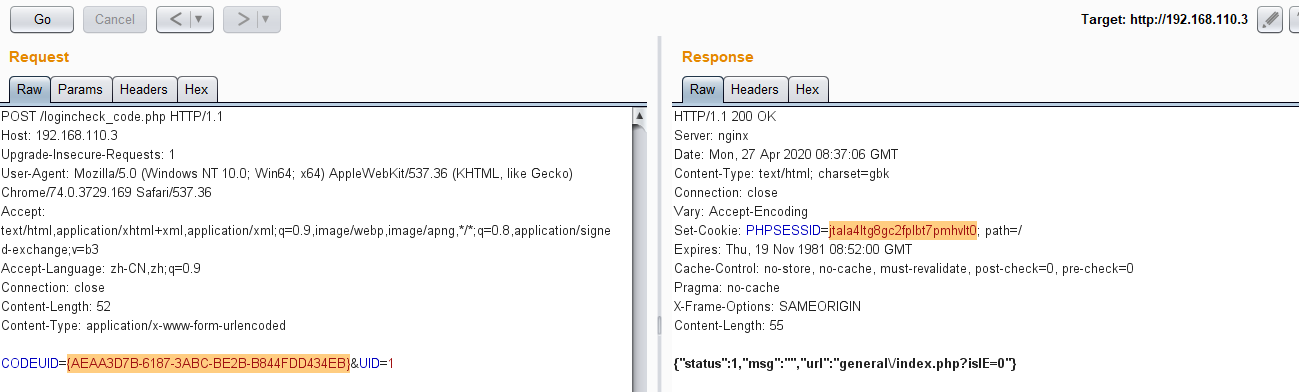Image resolution: width=1299 pixels, height=392 pixels.
Task: Click the Target: http://192.168.110.3 label
Action: pyautogui.click(x=1164, y=19)
